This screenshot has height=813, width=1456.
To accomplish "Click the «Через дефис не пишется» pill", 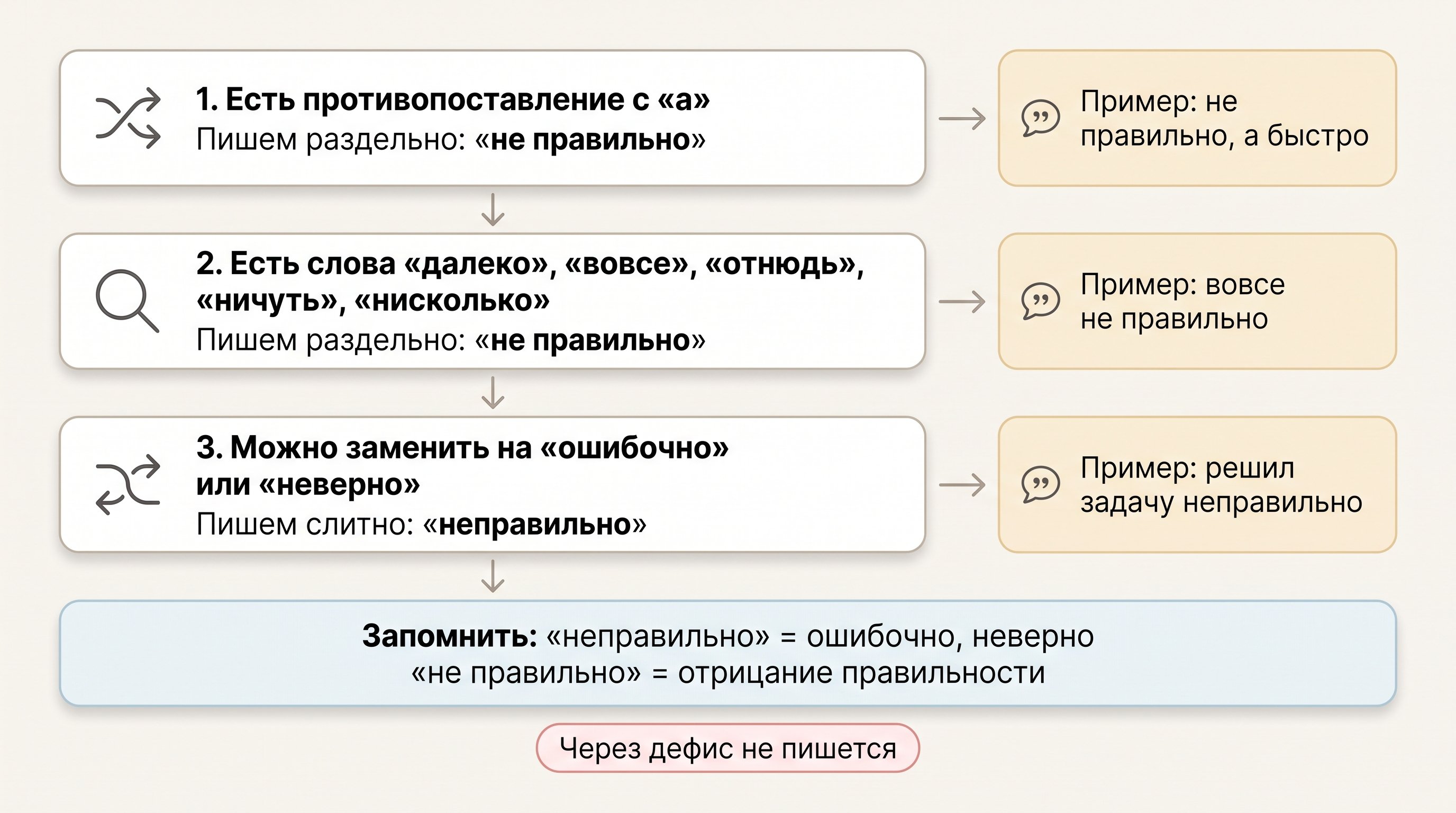I will click(x=728, y=748).
